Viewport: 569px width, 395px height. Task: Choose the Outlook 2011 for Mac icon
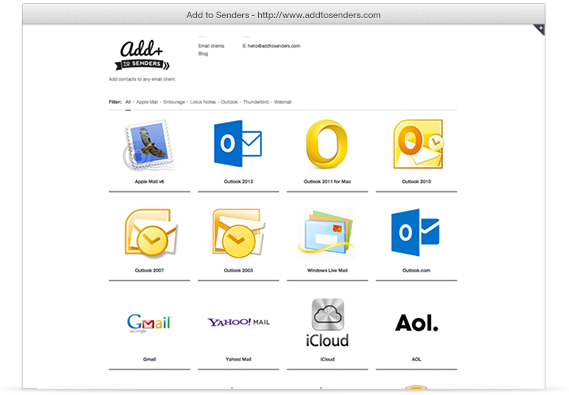(327, 144)
